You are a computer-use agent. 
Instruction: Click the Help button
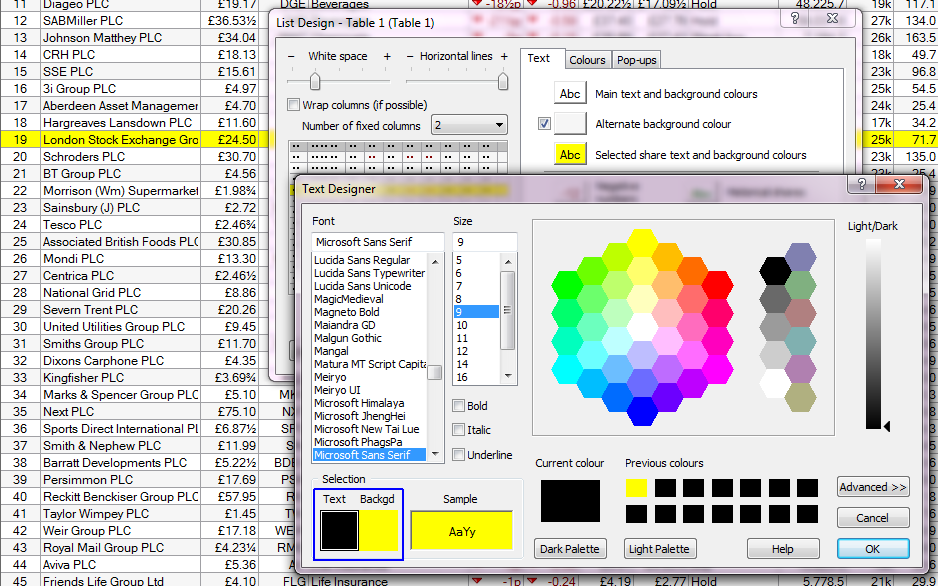pyautogui.click(x=782, y=549)
